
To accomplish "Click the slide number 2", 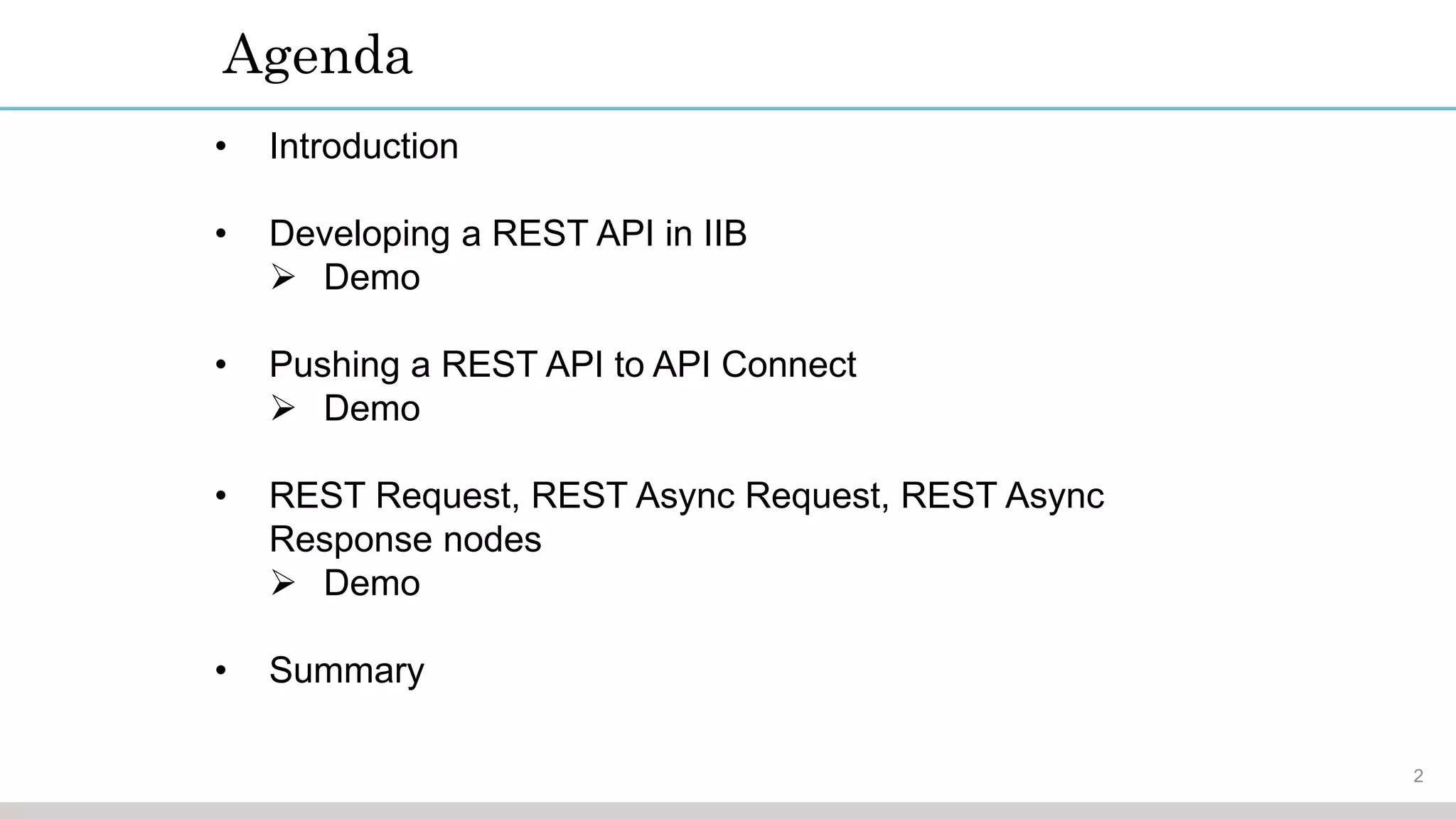I will pos(1418,776).
